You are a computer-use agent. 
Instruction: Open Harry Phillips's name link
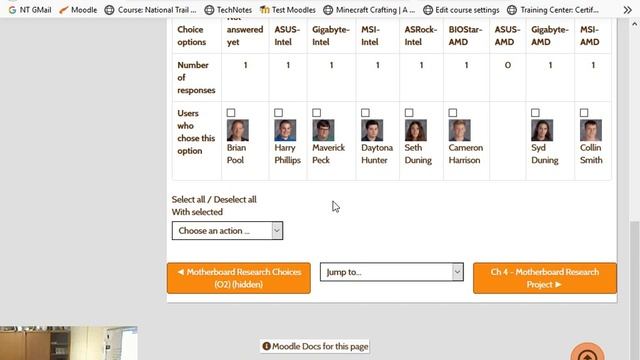(x=287, y=154)
